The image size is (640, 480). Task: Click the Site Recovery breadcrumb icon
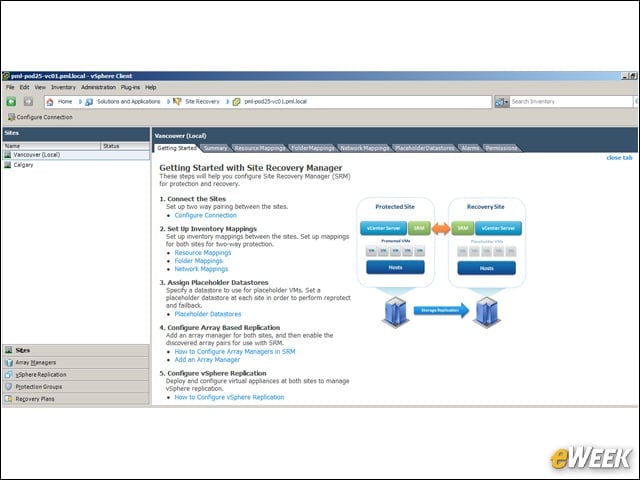[x=177, y=102]
